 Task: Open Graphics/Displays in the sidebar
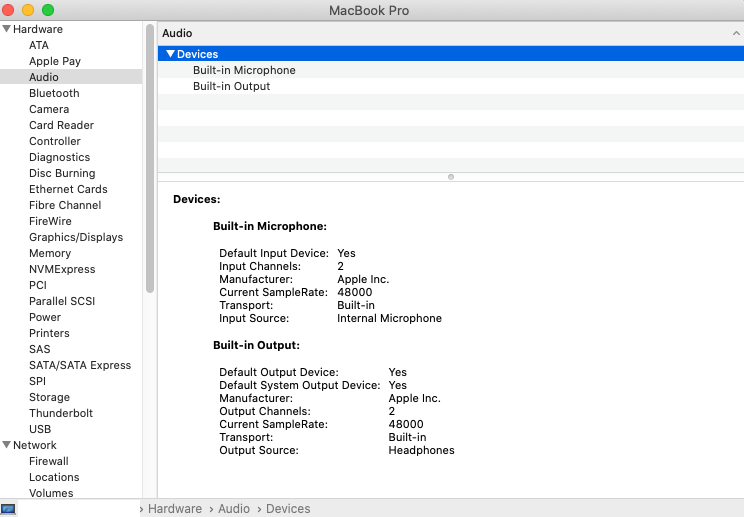coord(76,237)
